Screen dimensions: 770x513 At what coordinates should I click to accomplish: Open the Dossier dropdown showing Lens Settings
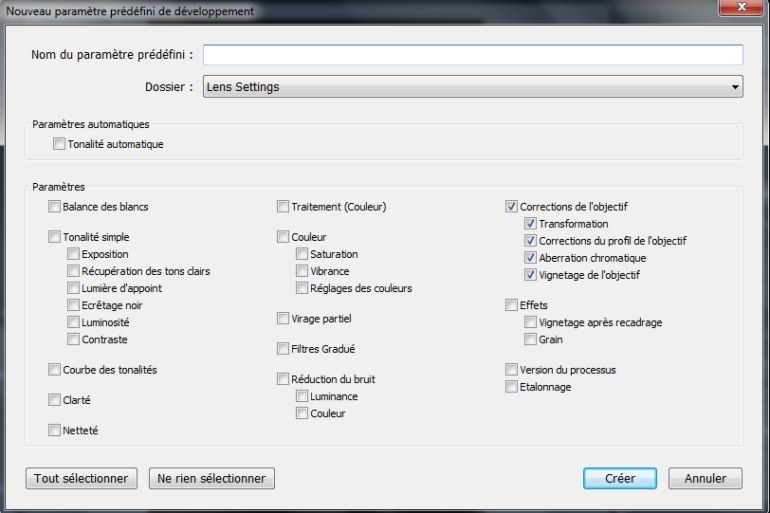click(x=472, y=87)
